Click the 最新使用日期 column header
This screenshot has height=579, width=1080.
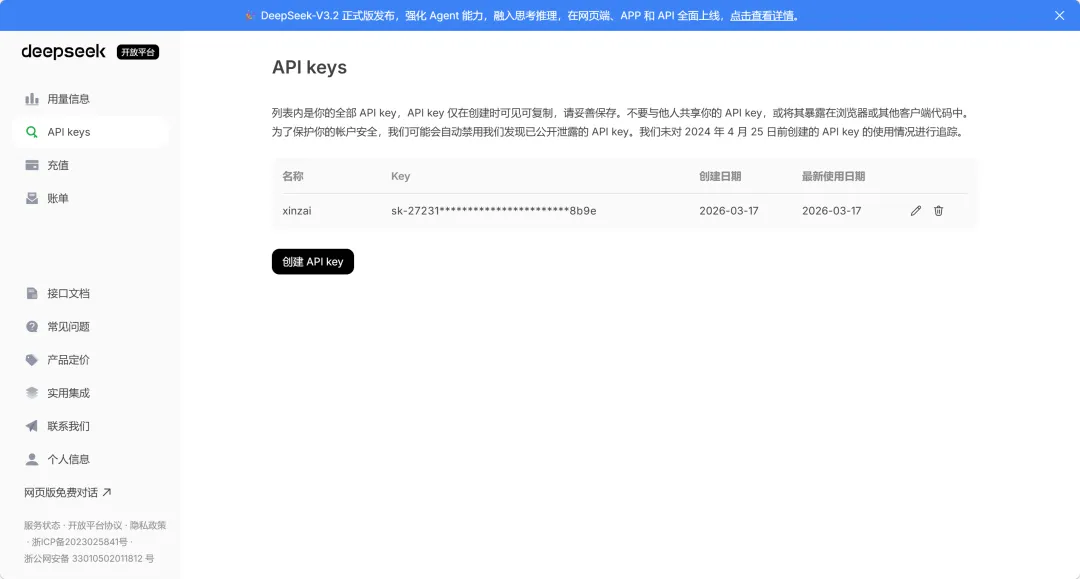coord(833,176)
